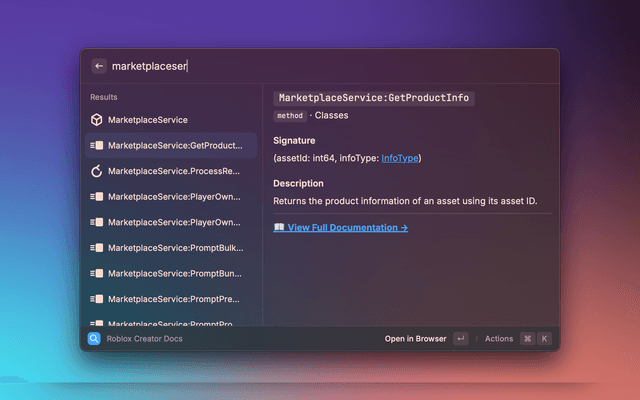Click the K key icon in footer
This screenshot has height=400, width=640.
544,339
